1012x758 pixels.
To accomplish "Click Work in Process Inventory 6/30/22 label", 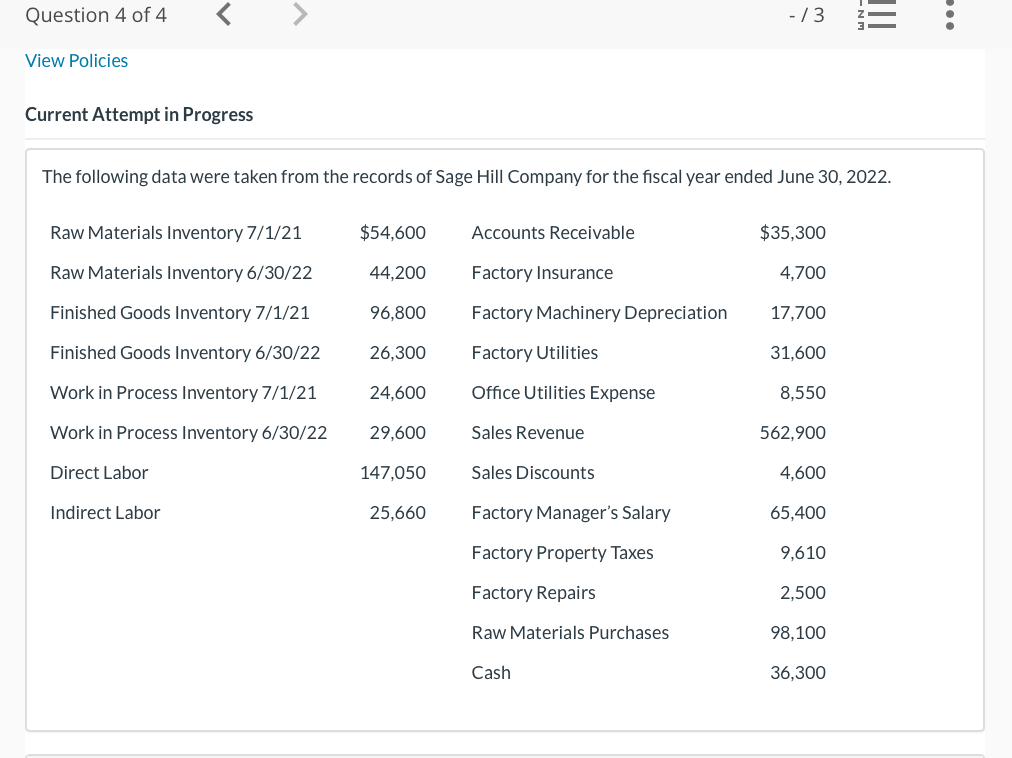I will [188, 433].
